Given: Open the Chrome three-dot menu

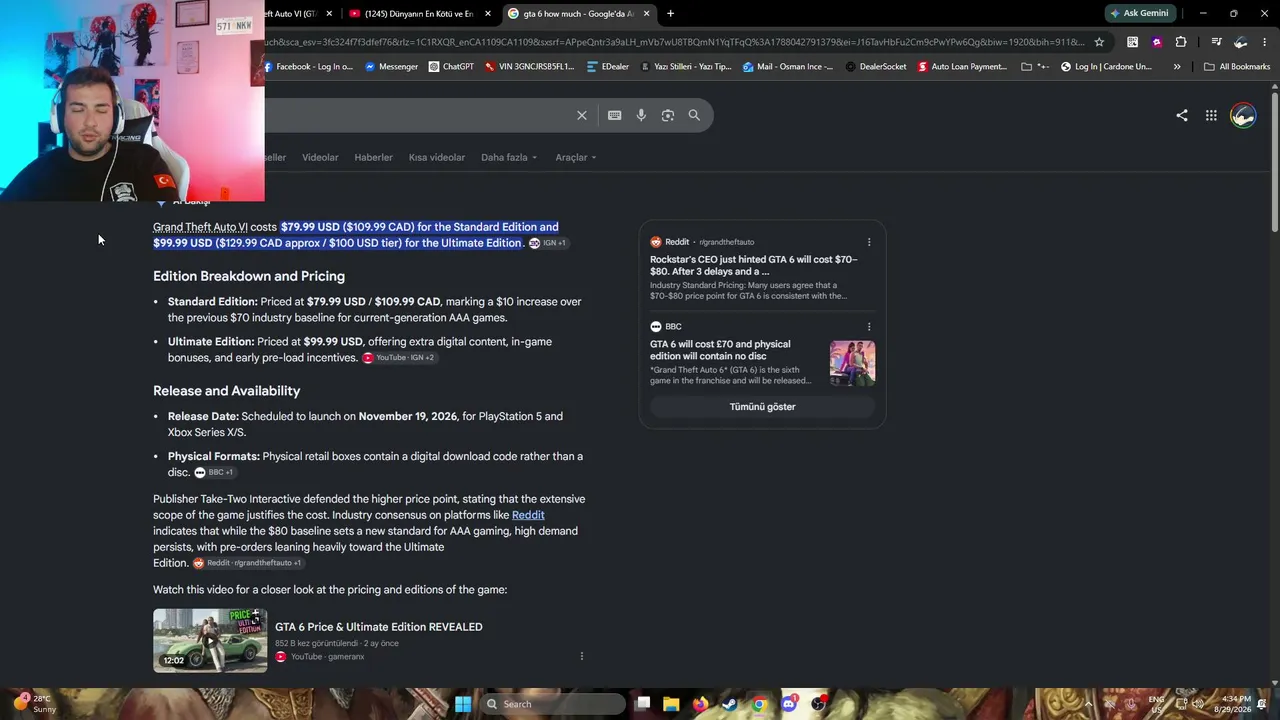Looking at the screenshot, I should point(1263,42).
